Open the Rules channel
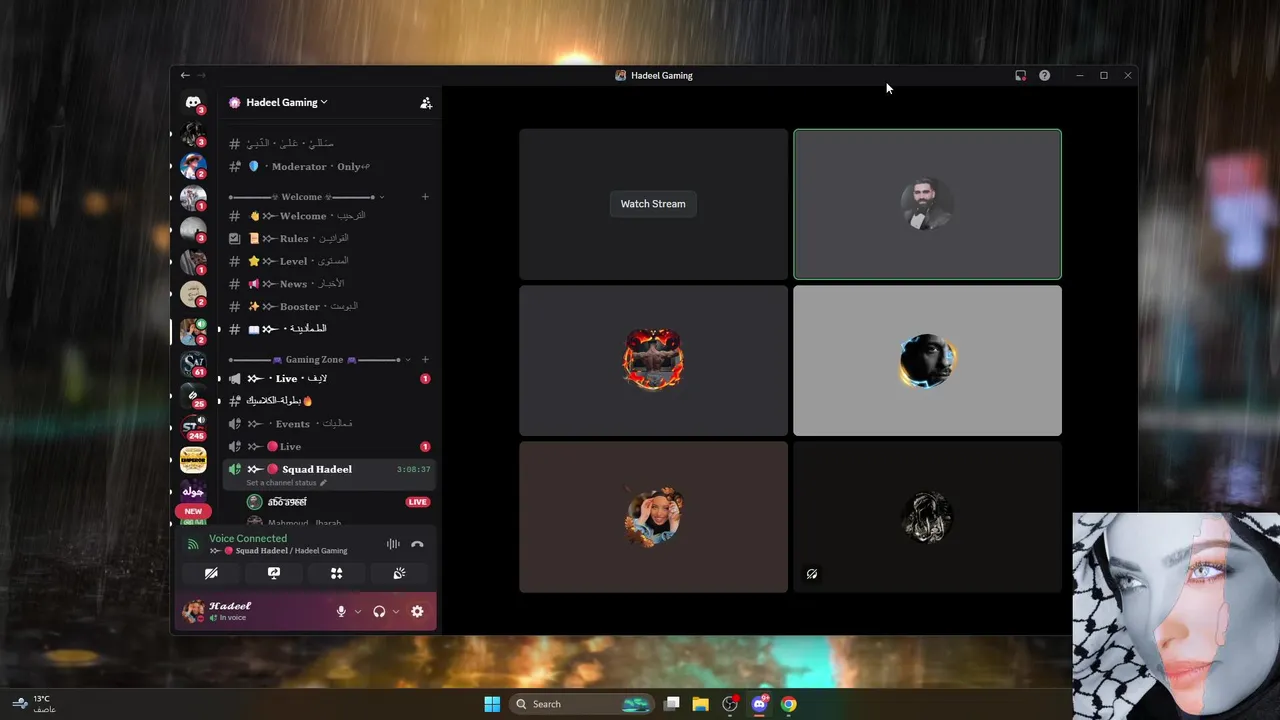Screen dimensions: 1280x720 [329, 239]
